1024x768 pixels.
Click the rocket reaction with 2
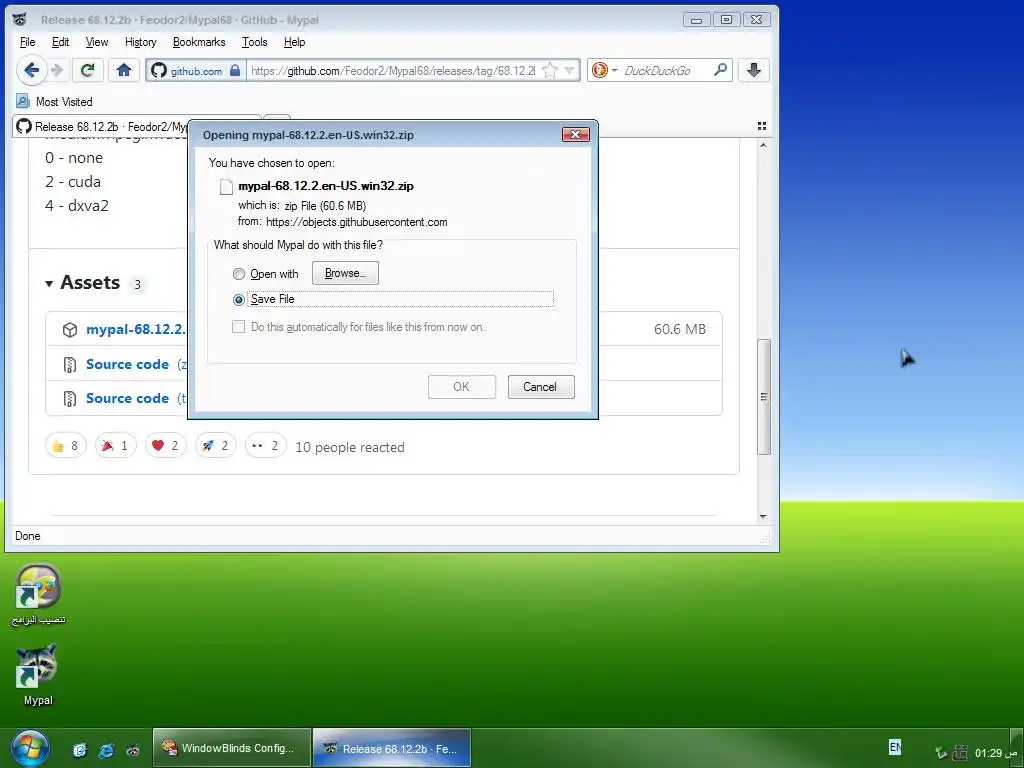coord(216,446)
